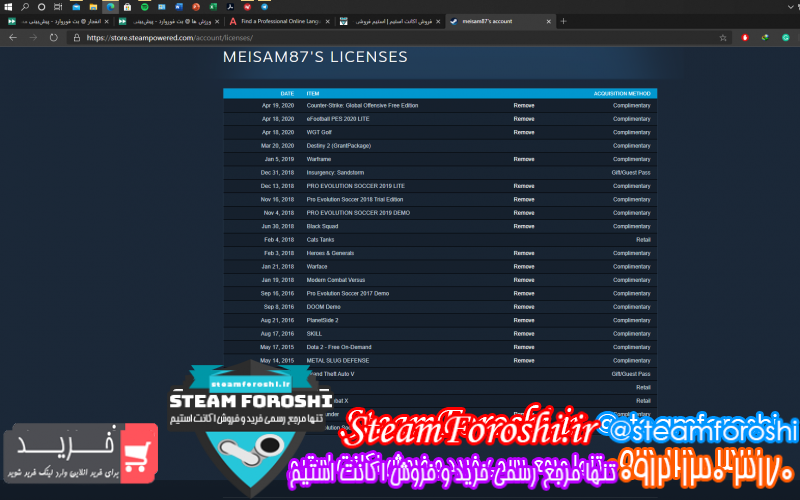This screenshot has height=500, width=800.
Task: Remove PRO EVOLUTION SOCCER 2019 DEMO license
Action: (x=523, y=212)
